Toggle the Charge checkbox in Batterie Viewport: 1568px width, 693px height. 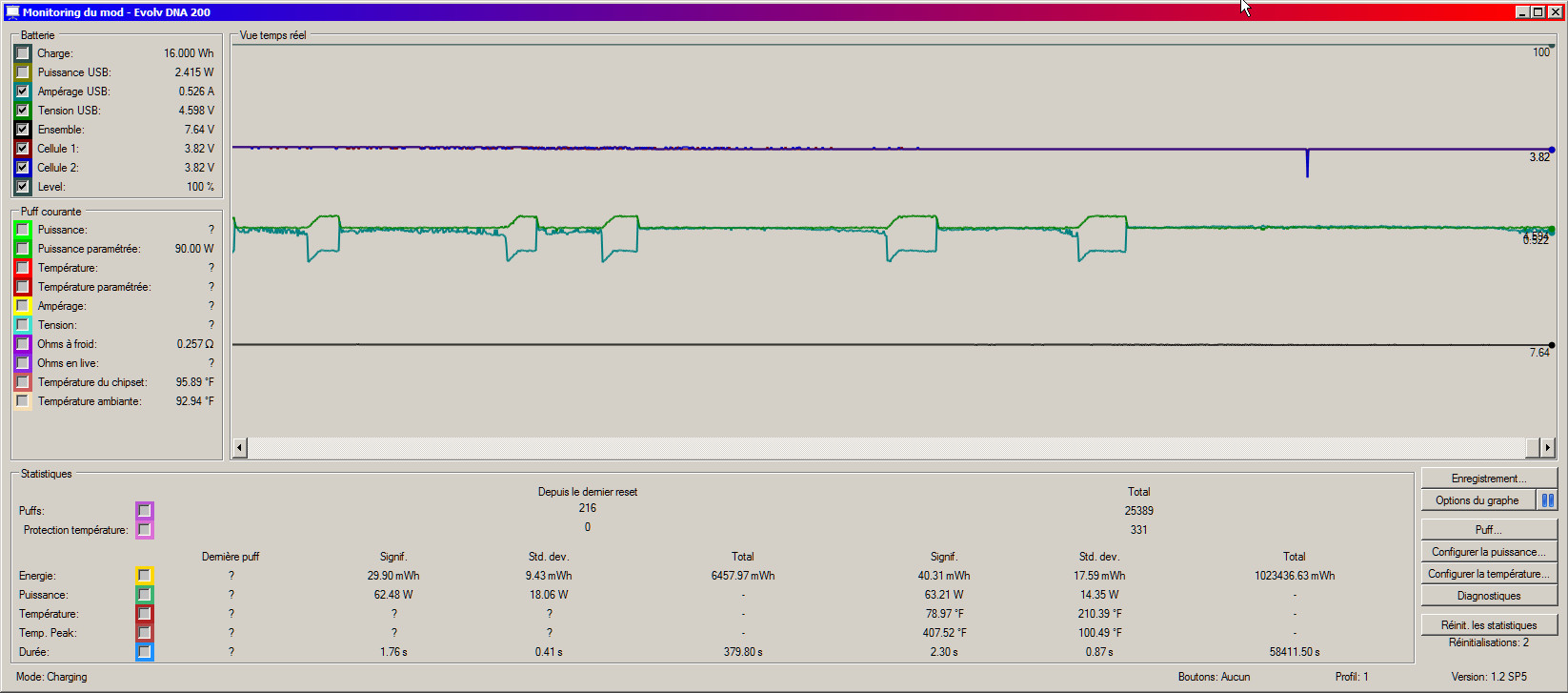23,53
